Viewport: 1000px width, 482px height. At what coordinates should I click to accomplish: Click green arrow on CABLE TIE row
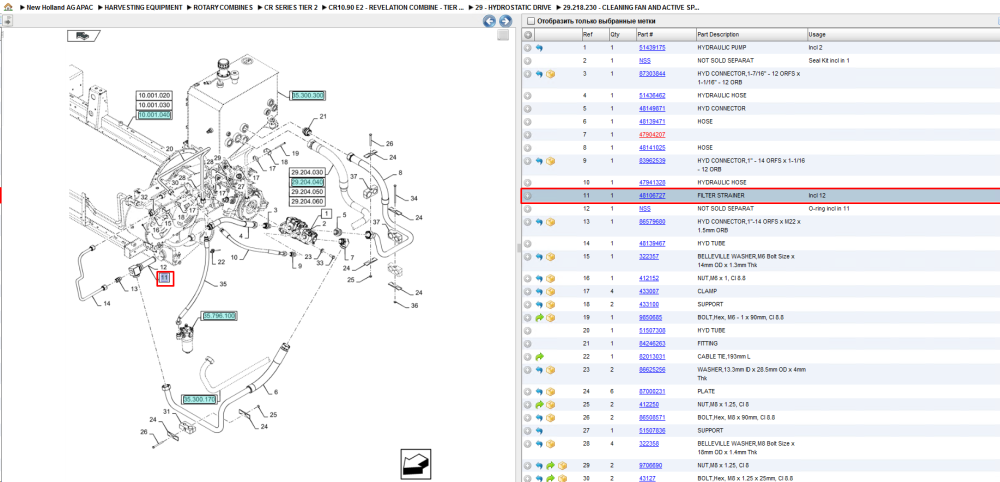point(539,356)
